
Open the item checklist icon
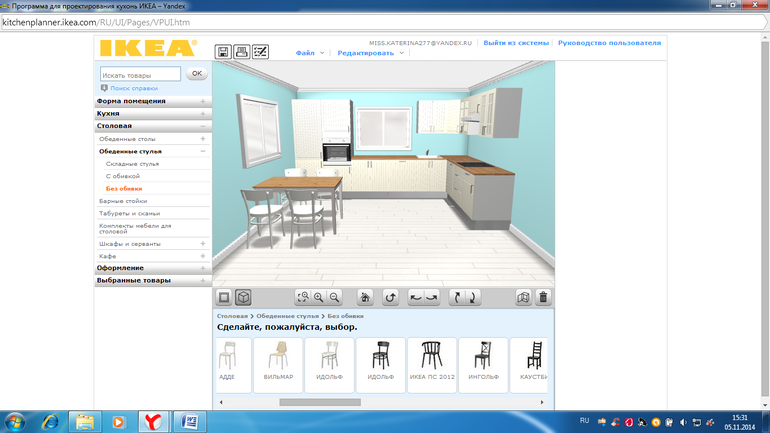[x=260, y=51]
